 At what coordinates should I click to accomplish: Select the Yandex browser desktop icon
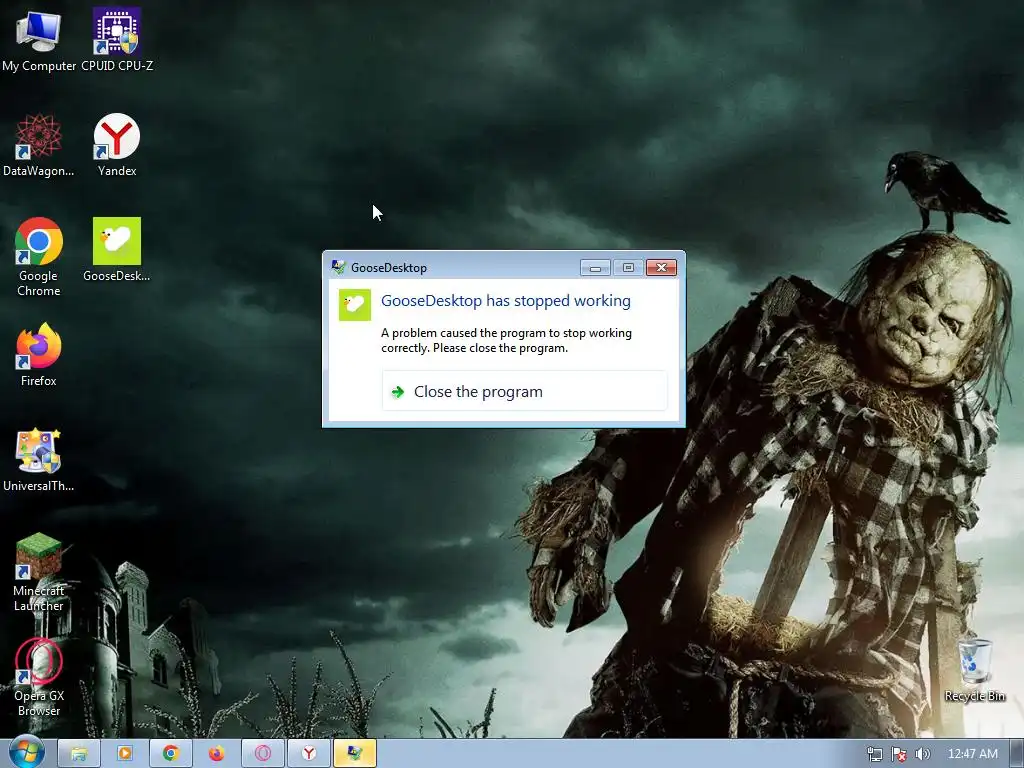(117, 144)
